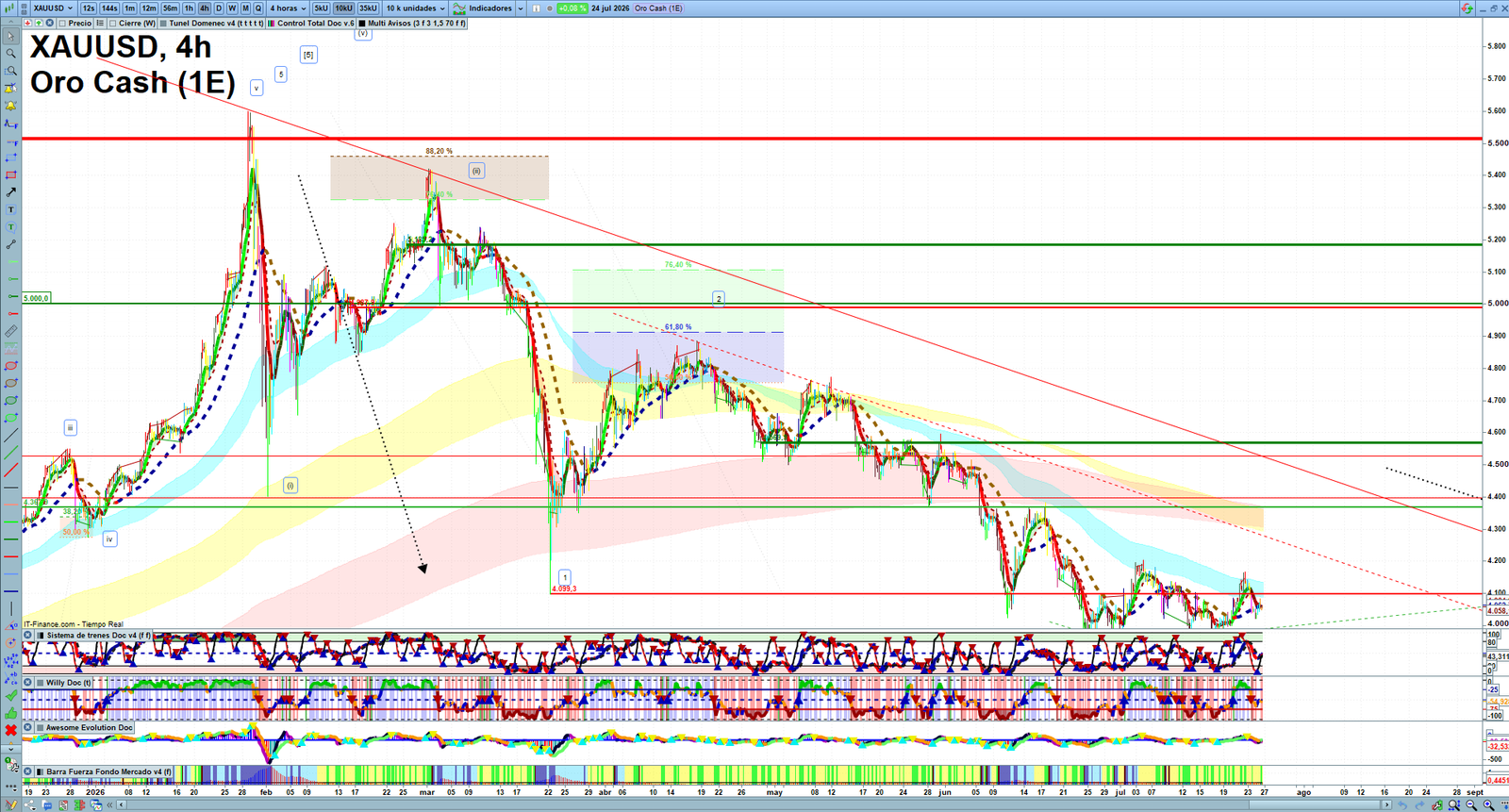
Task: Click the Oro Cash (1E) label in toolbar
Action: (658, 8)
